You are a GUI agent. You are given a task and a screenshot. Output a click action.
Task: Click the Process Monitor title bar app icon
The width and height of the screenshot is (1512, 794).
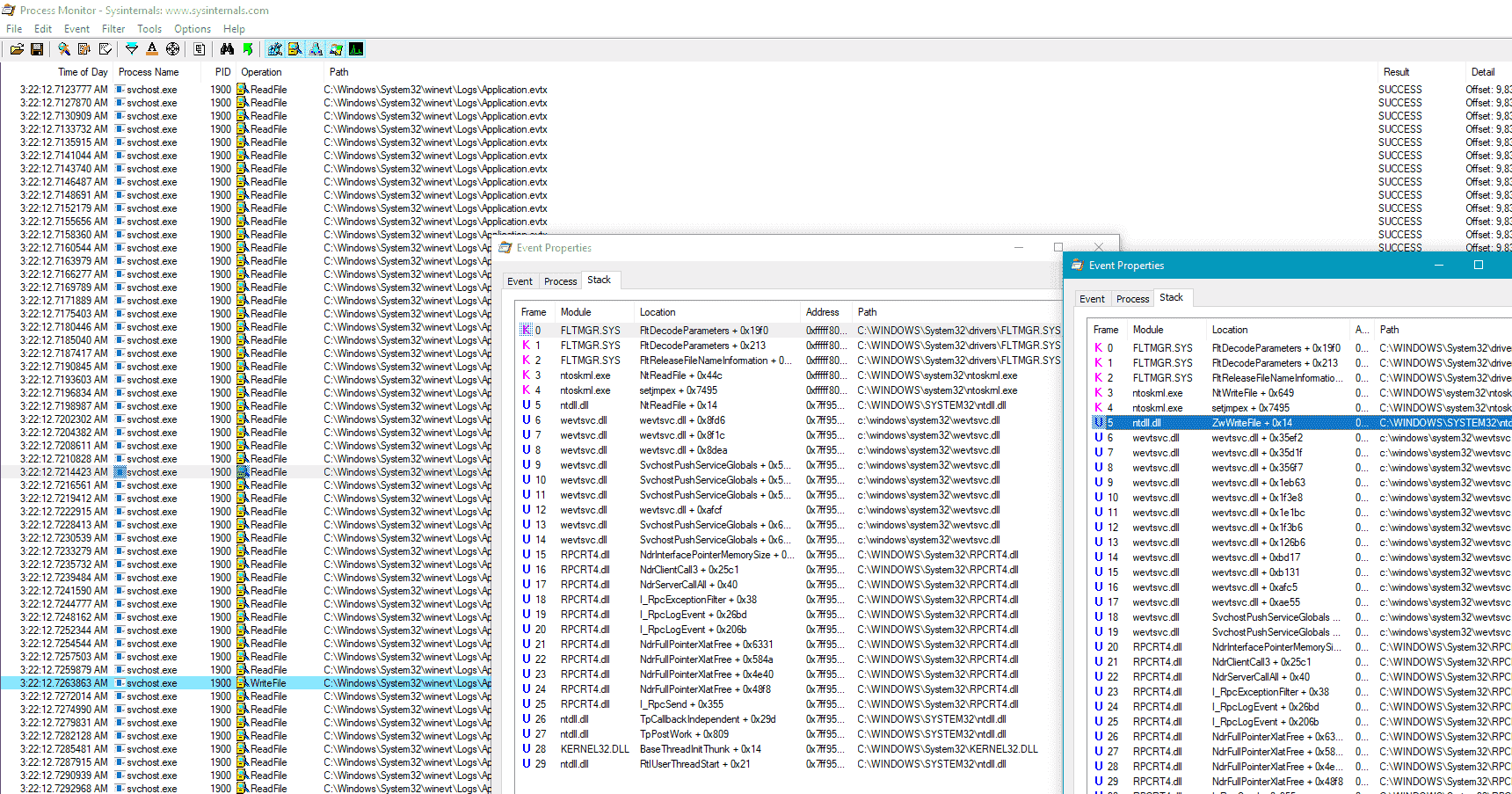(9, 11)
